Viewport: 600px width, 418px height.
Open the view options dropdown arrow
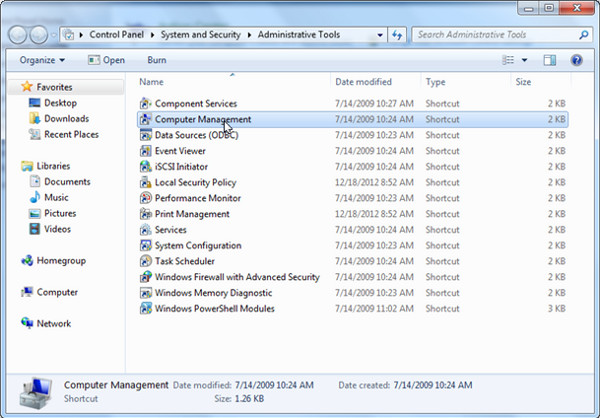coord(524,60)
